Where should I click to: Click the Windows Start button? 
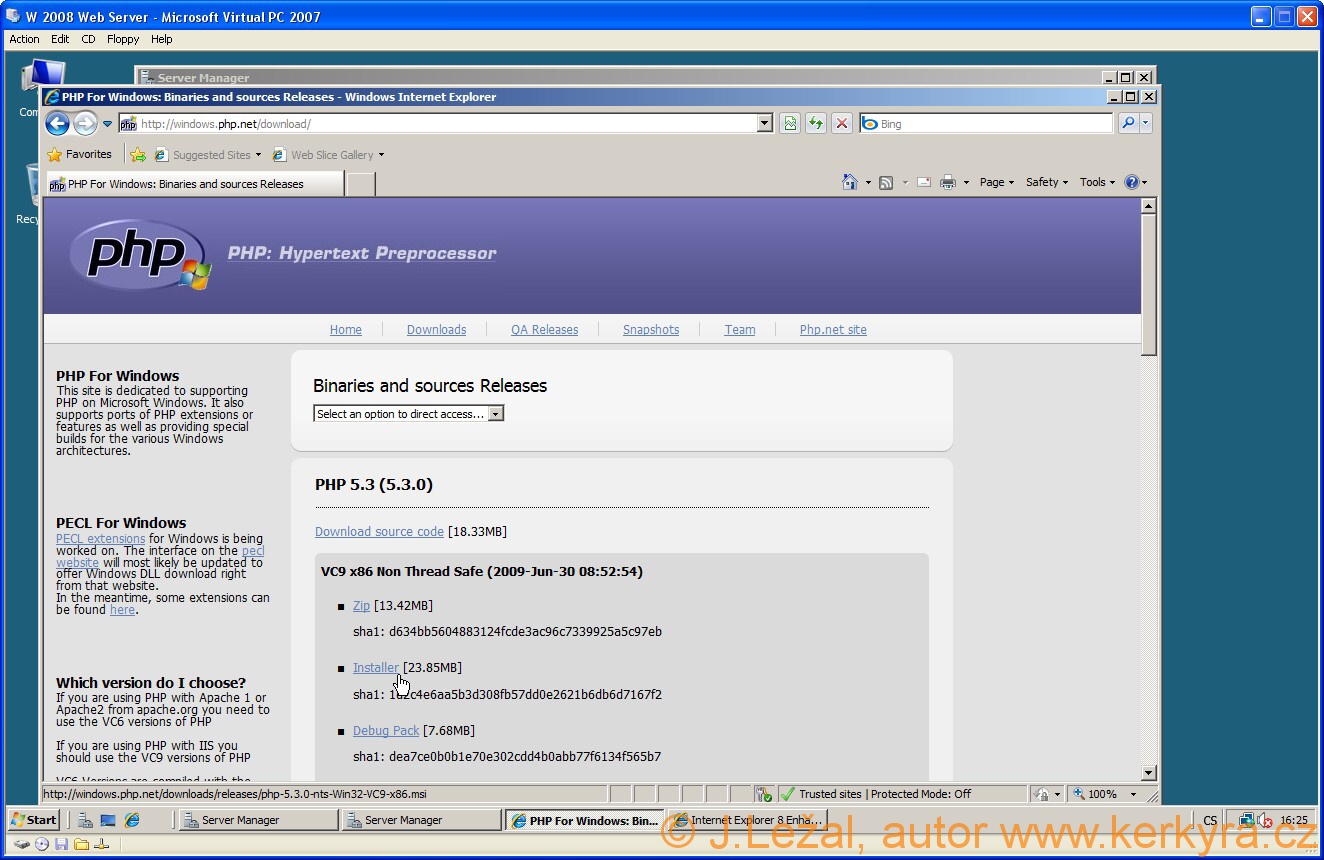point(33,820)
